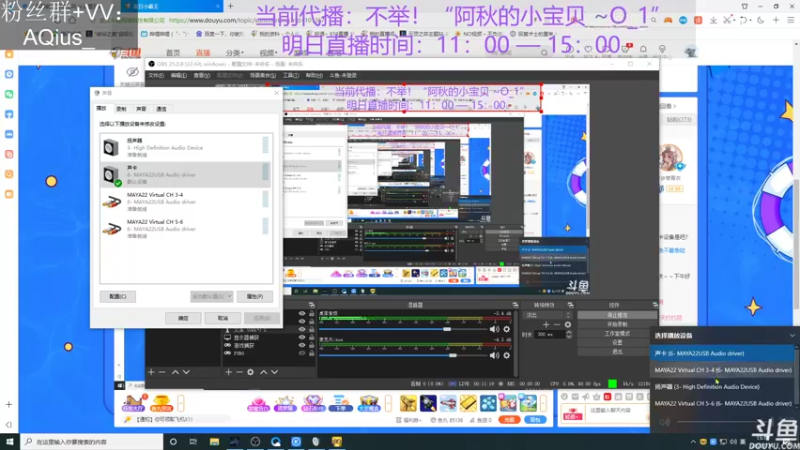Float the 混音器 dock panel icon

pyautogui.click(x=515, y=305)
